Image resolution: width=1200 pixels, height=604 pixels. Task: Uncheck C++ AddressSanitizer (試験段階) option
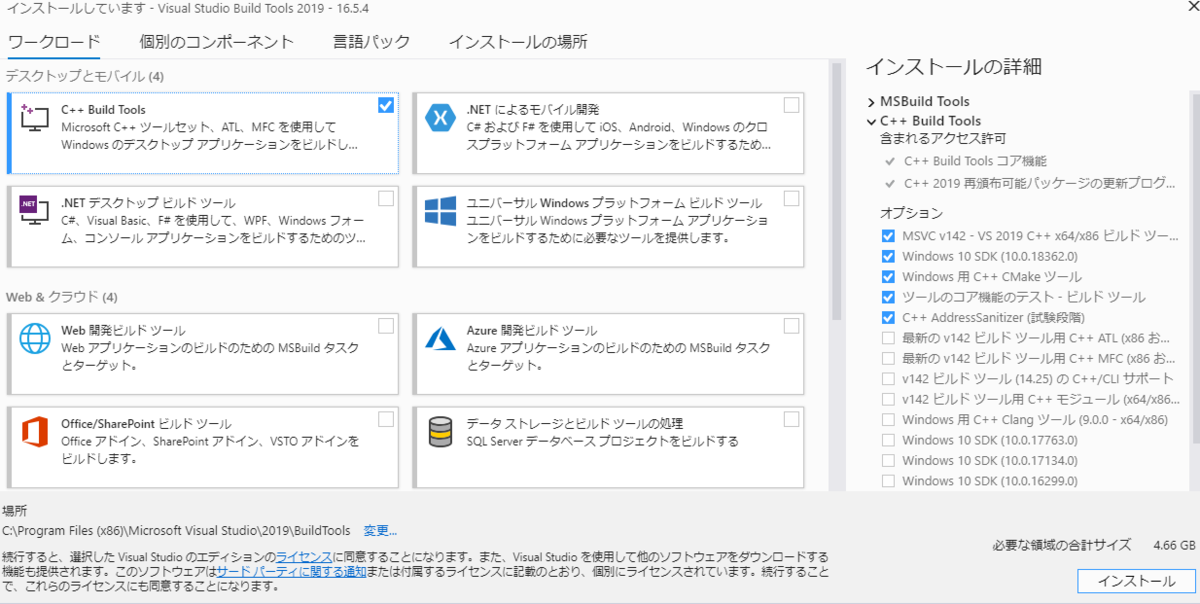pyautogui.click(x=888, y=317)
